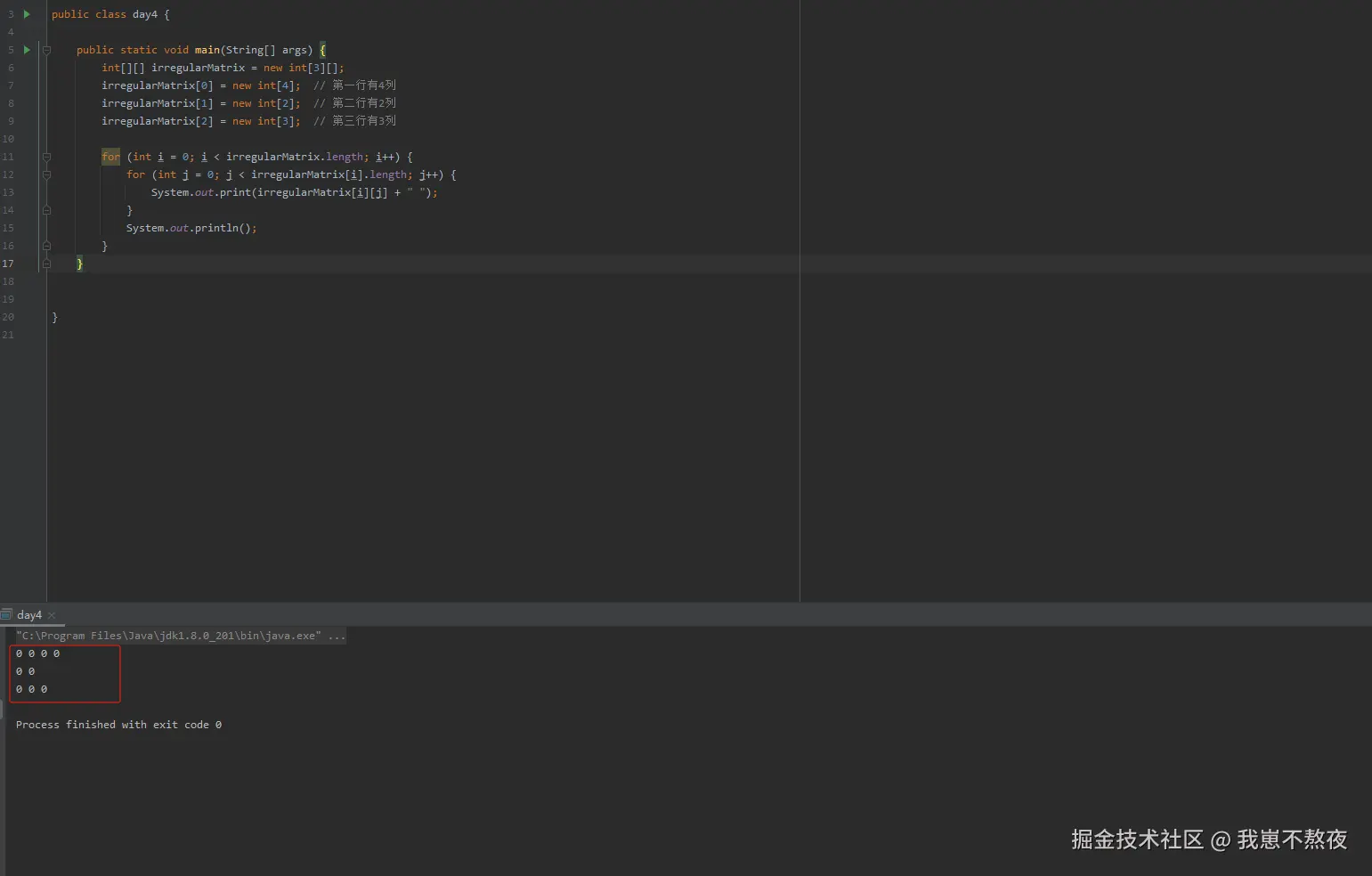This screenshot has height=876, width=1372.
Task: Fold the inner loop closing brace marker on line 14
Action: coord(46,210)
